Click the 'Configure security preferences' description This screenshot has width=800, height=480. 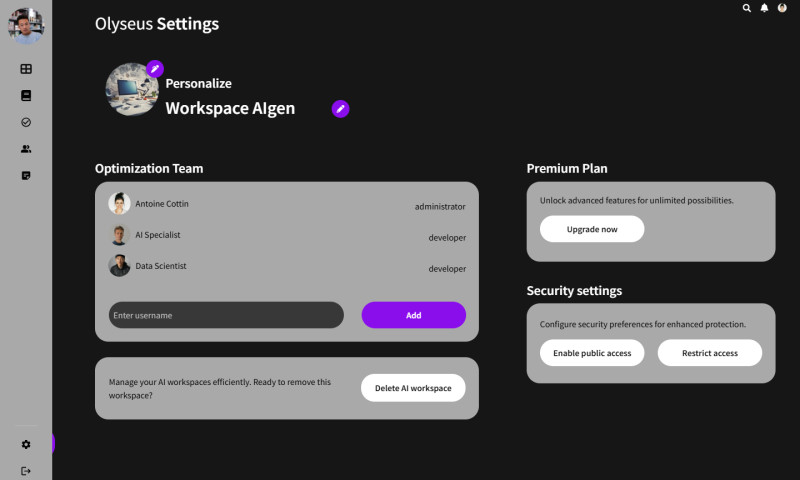pos(643,324)
